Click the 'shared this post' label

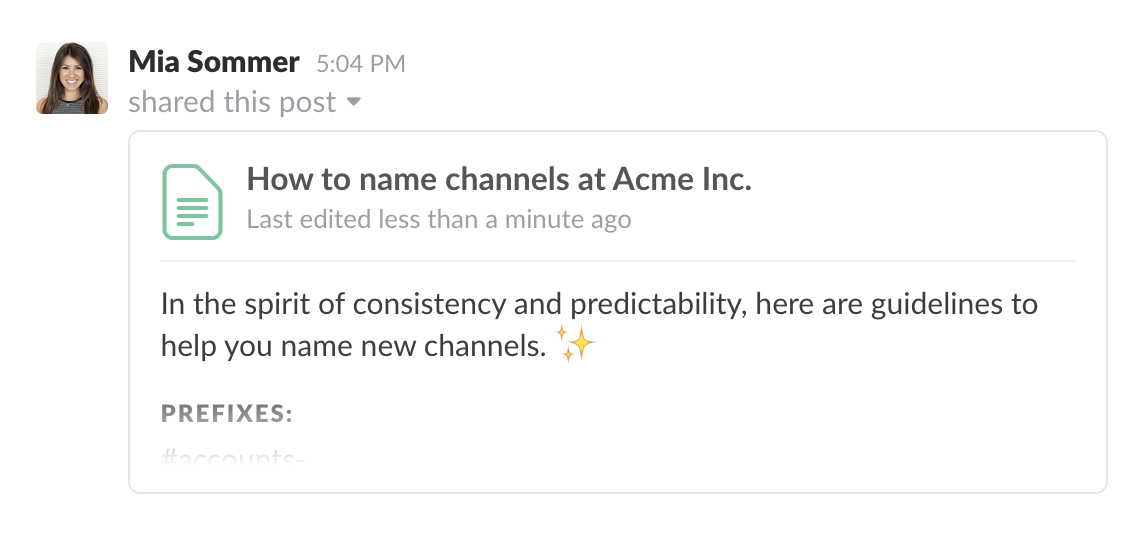[x=232, y=102]
